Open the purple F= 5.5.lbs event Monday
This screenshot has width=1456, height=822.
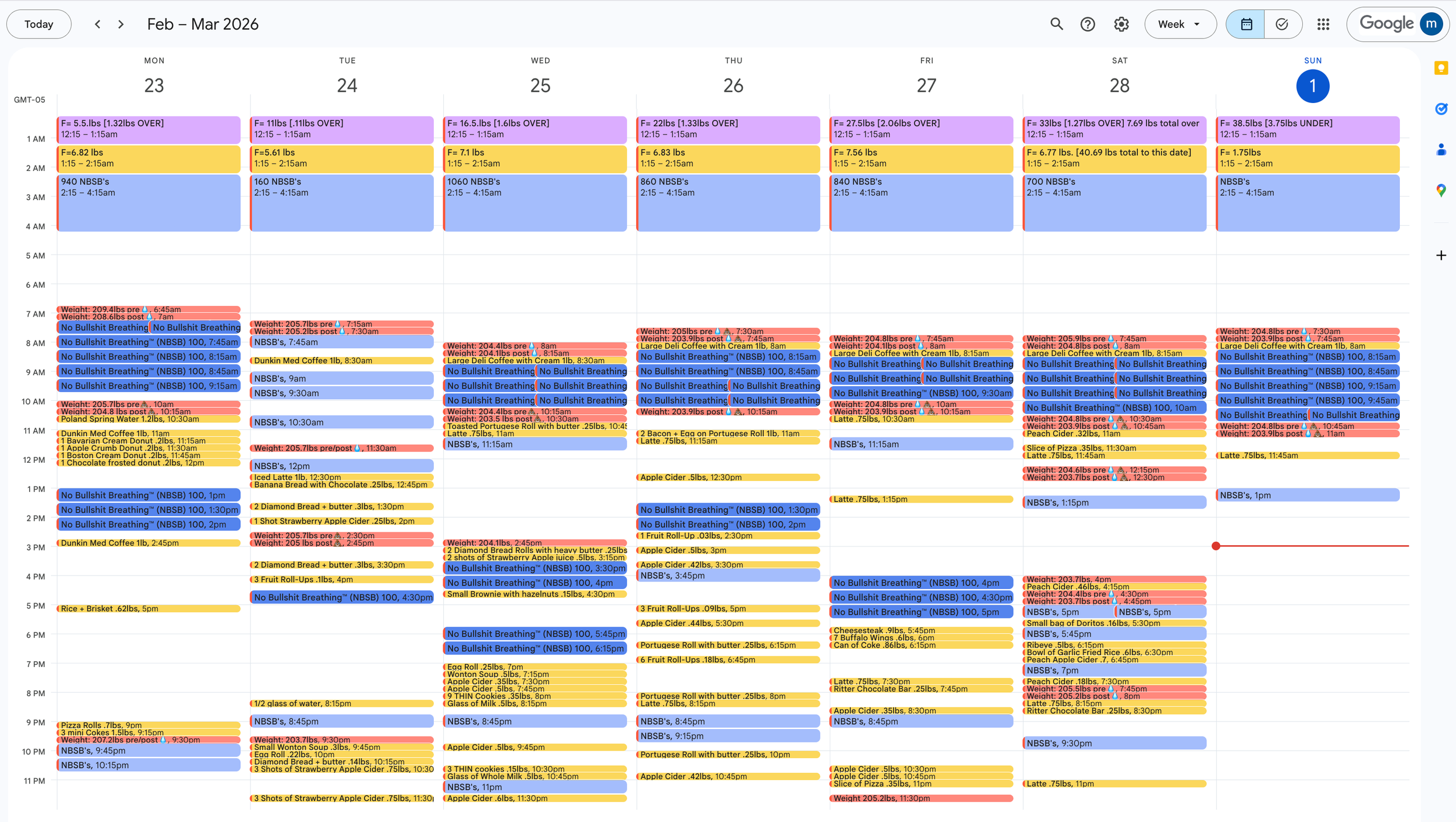(x=149, y=129)
